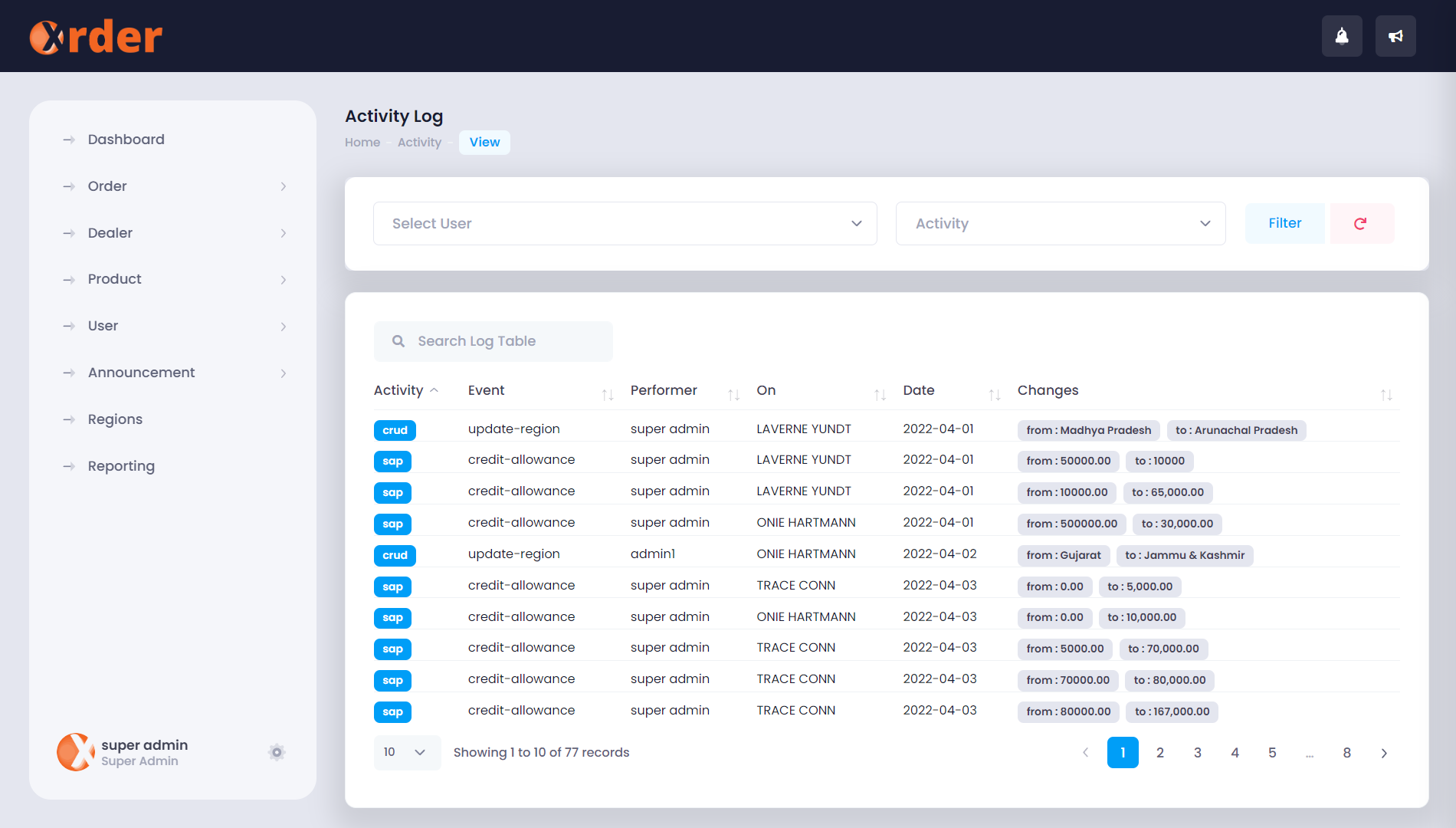Image resolution: width=1456 pixels, height=828 pixels.
Task: Open Dashboard from the sidebar
Action: click(126, 140)
